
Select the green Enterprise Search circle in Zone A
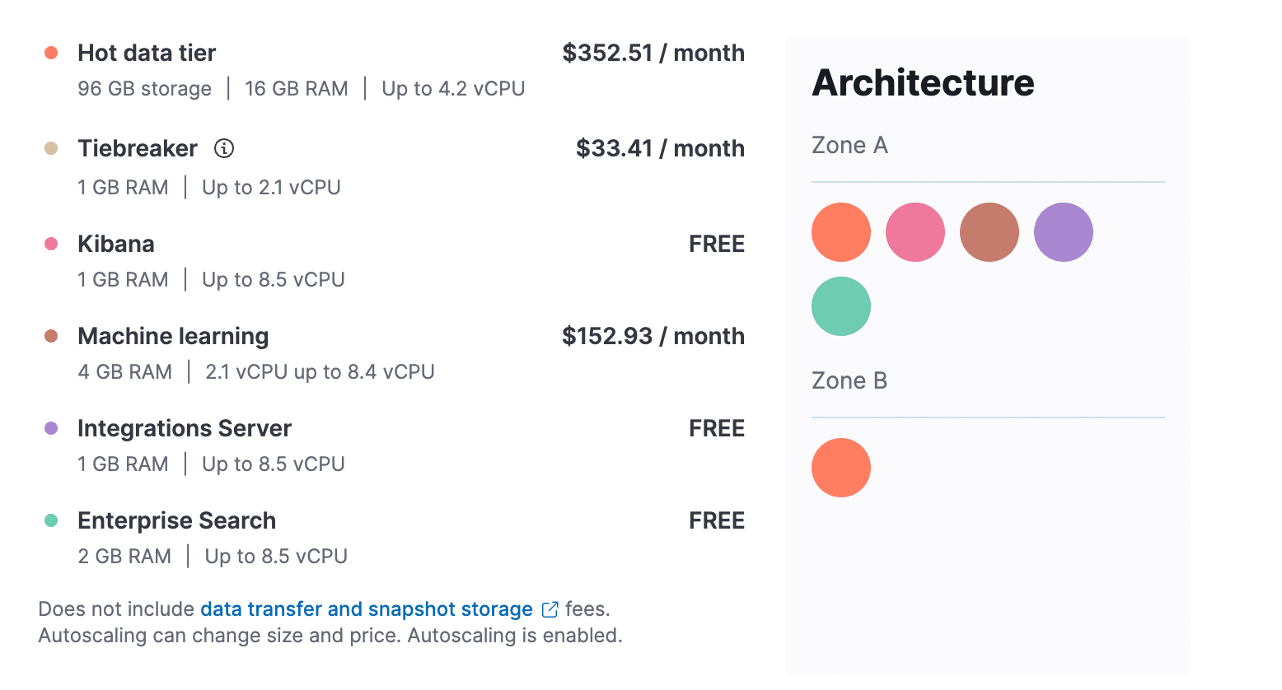click(841, 306)
